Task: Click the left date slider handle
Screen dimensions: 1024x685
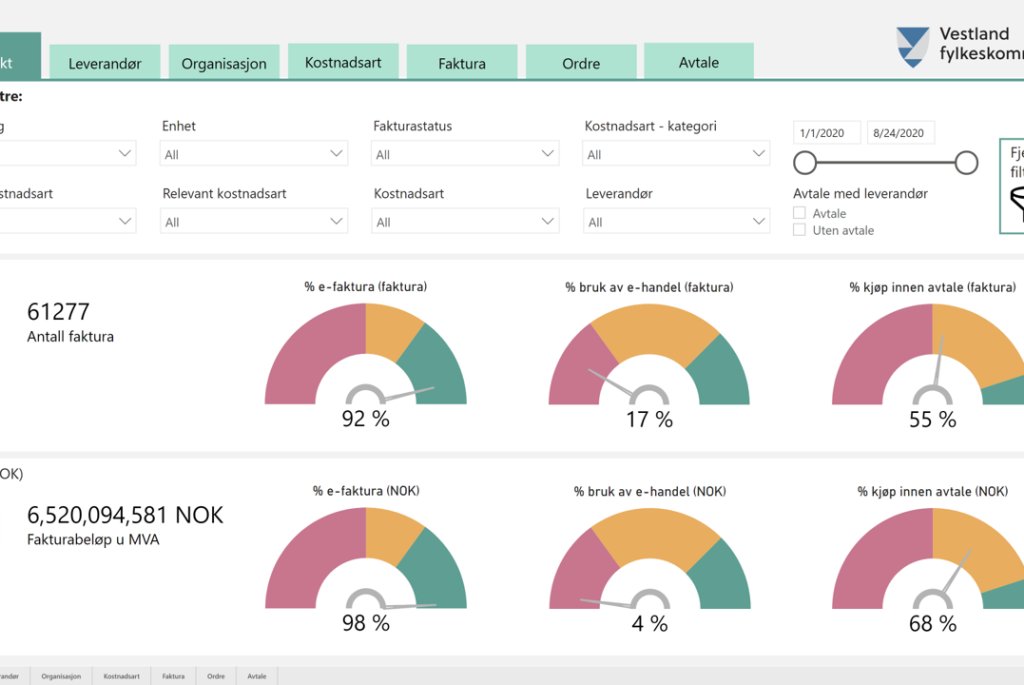Action: click(805, 163)
